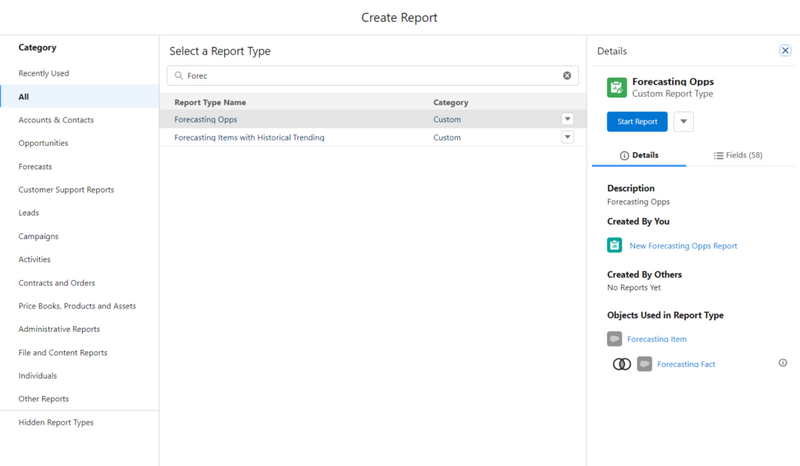Image resolution: width=800 pixels, height=466 pixels.
Task: Expand the arrow next to Start Report
Action: pos(684,121)
